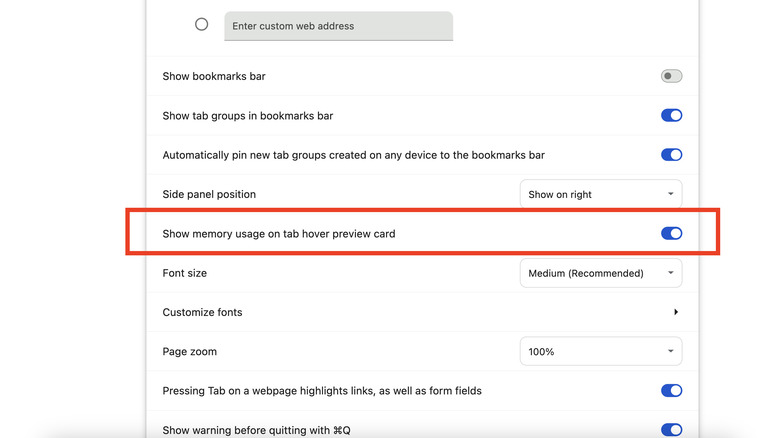Turn off memory usage on hover card
Screen dimensions: 780x438
tap(671, 234)
